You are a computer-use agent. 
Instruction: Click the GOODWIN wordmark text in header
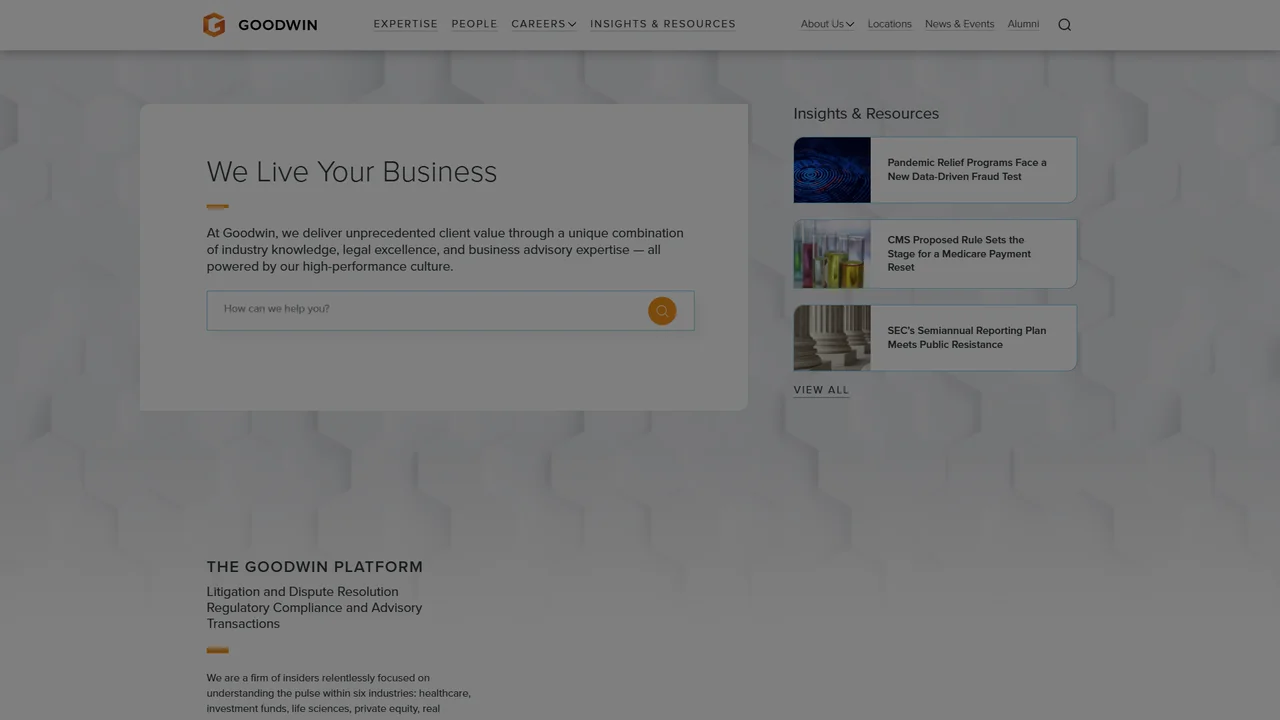[278, 25]
